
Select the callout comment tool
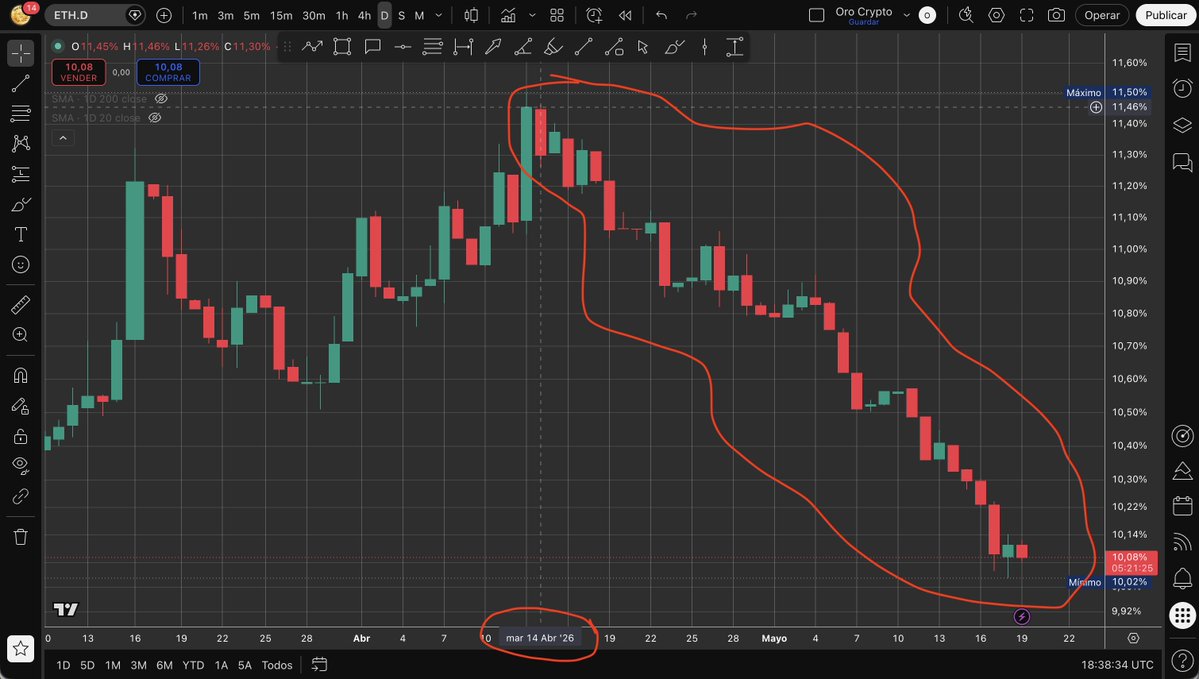[x=372, y=47]
